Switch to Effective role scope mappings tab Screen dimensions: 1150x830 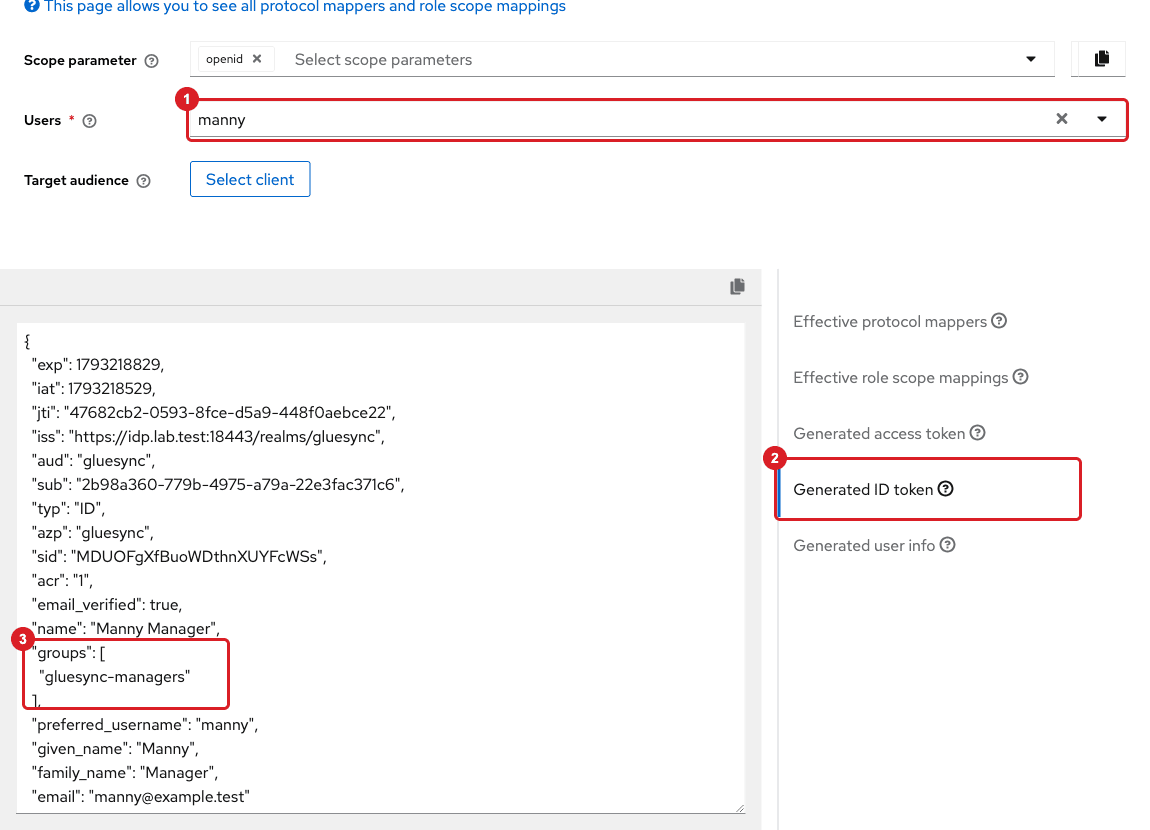[x=901, y=378]
